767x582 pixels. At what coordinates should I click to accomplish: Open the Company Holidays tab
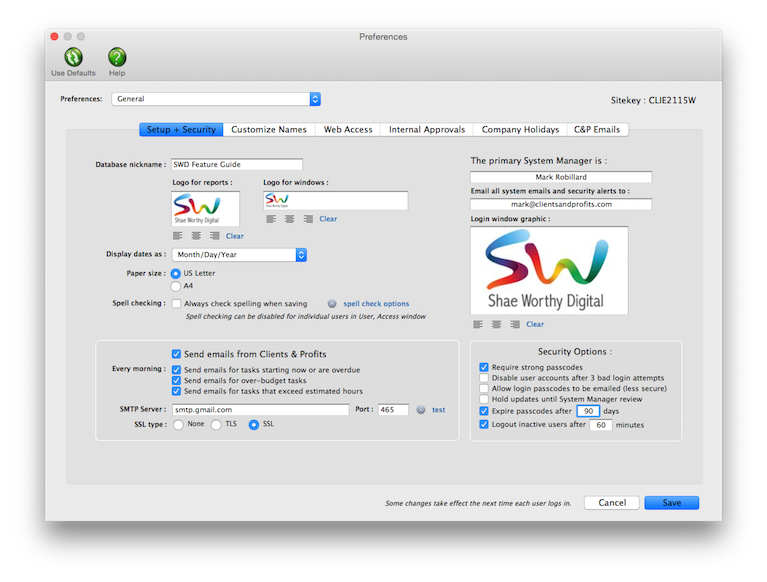point(519,130)
